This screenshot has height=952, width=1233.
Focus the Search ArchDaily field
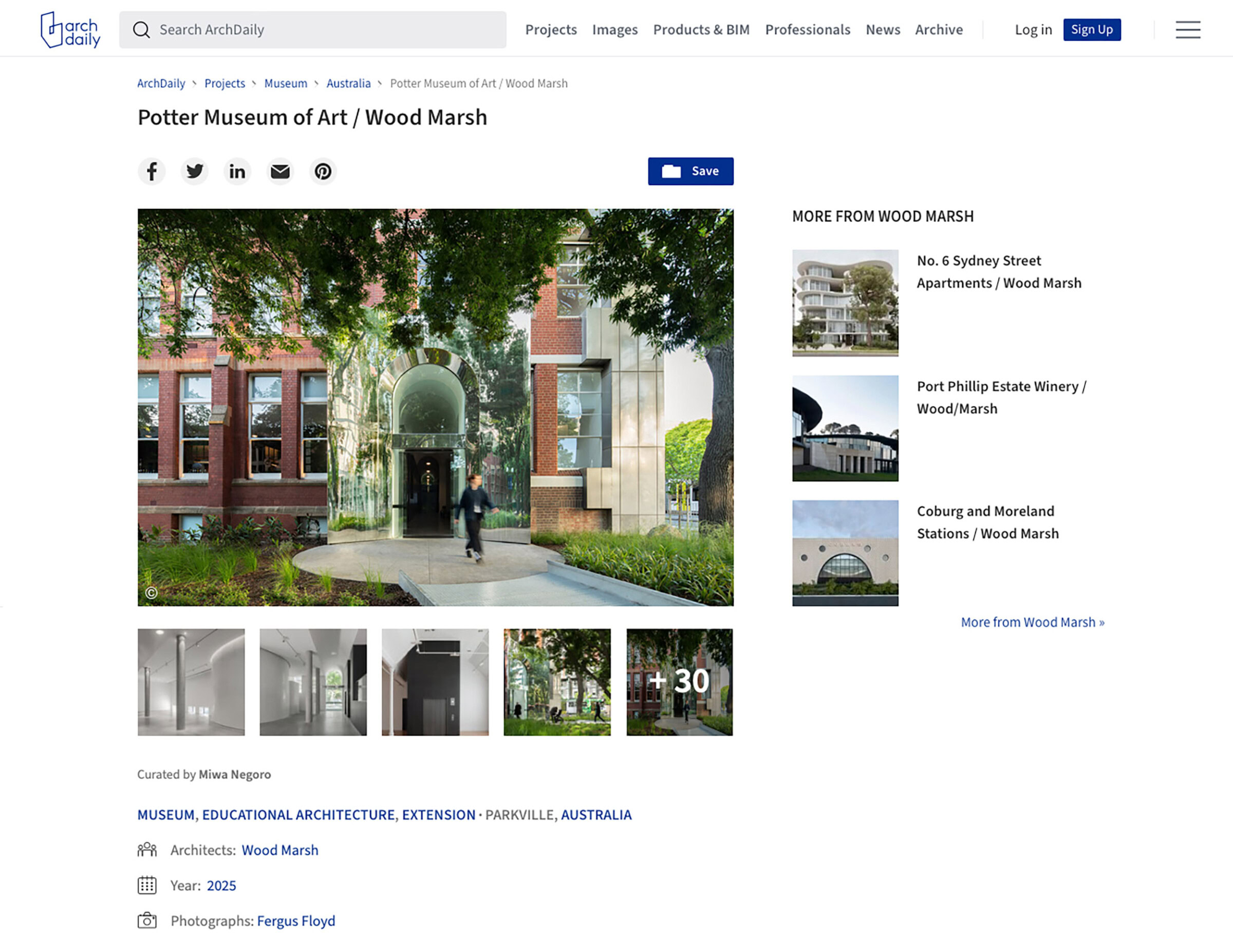[x=312, y=30]
